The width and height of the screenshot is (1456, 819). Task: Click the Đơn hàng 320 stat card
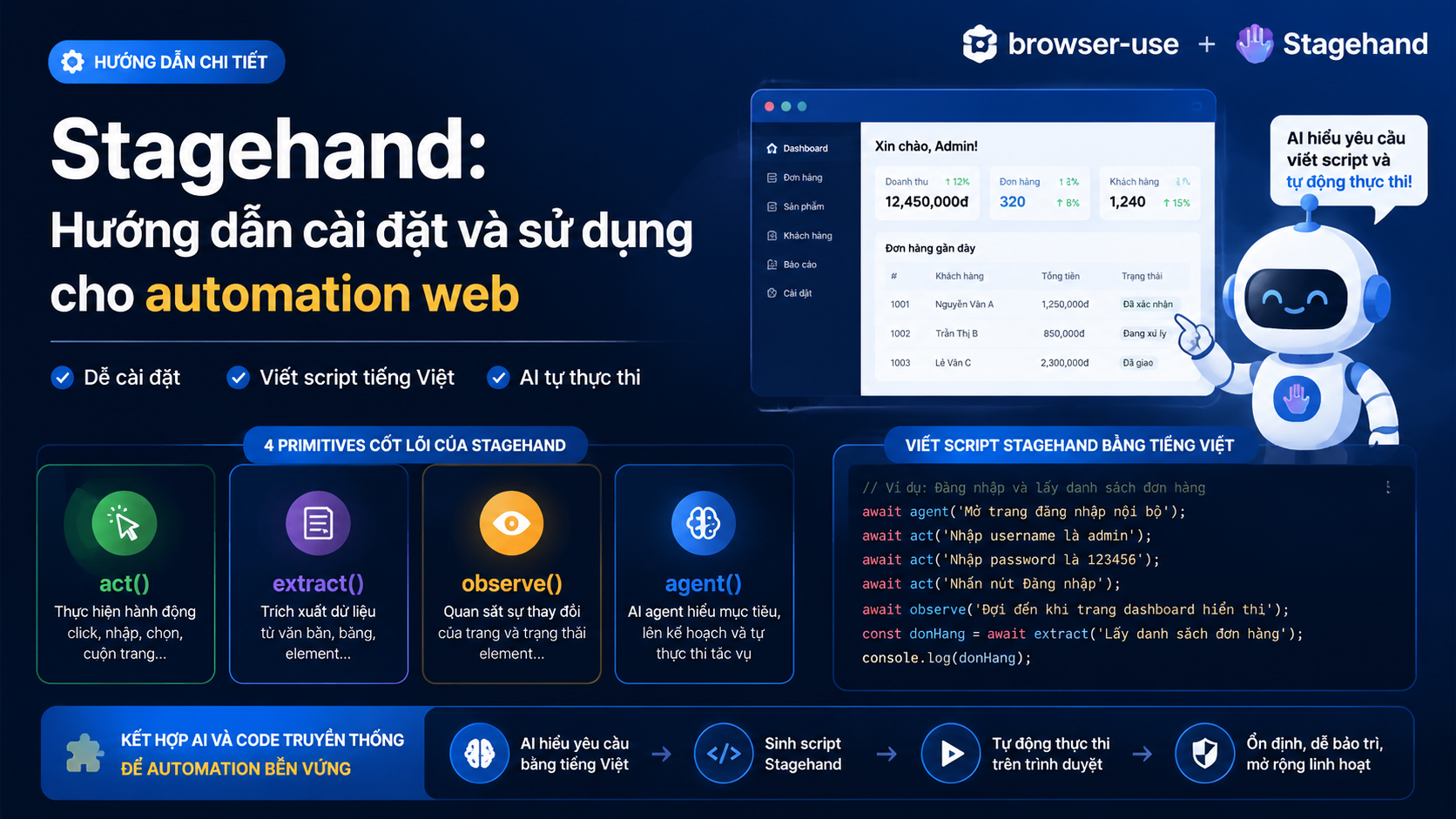[x=1039, y=192]
